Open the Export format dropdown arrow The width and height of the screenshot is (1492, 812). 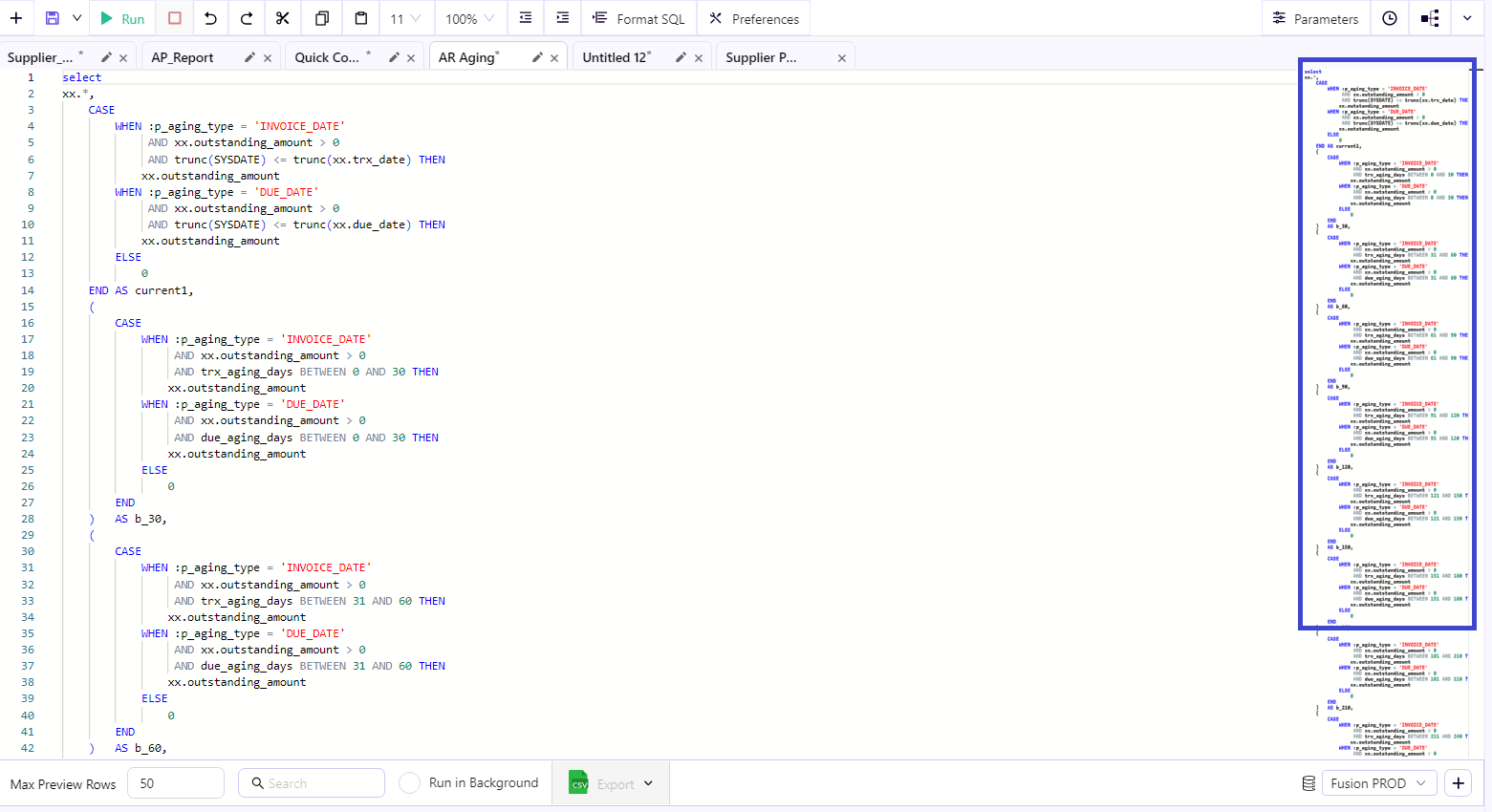click(x=649, y=783)
